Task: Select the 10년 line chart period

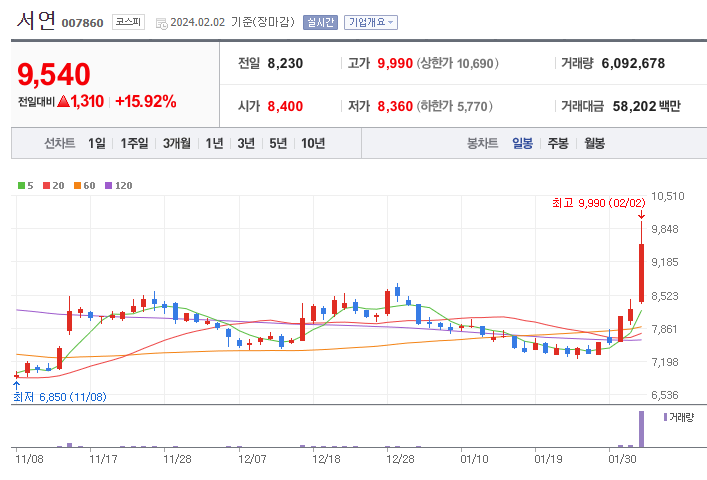Action: (313, 143)
